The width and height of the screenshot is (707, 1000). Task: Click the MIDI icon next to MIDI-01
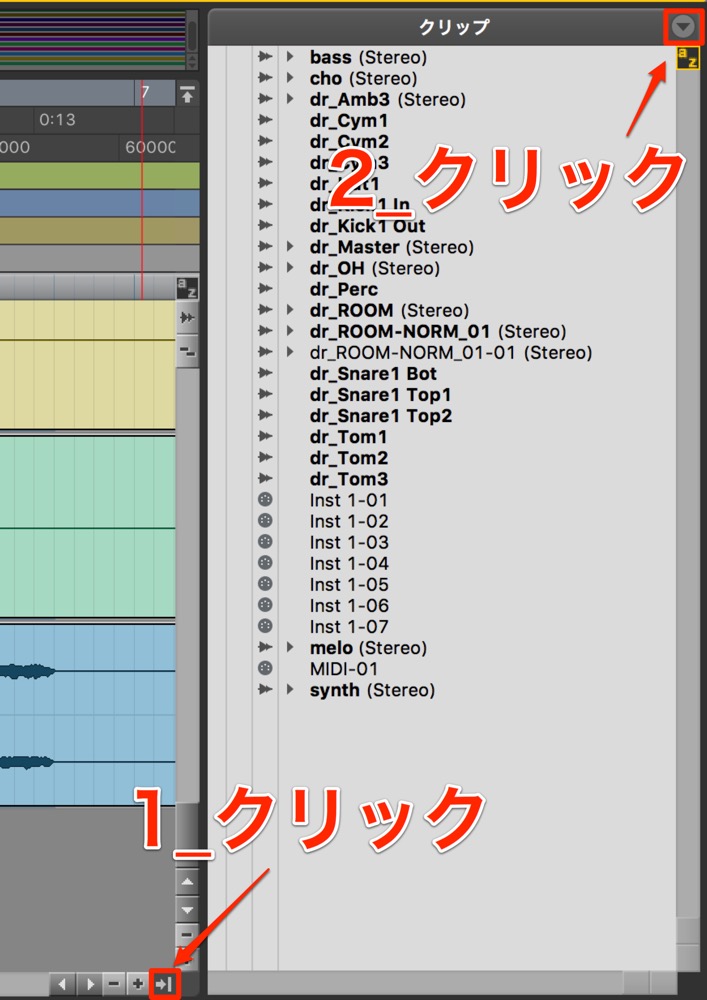[265, 668]
